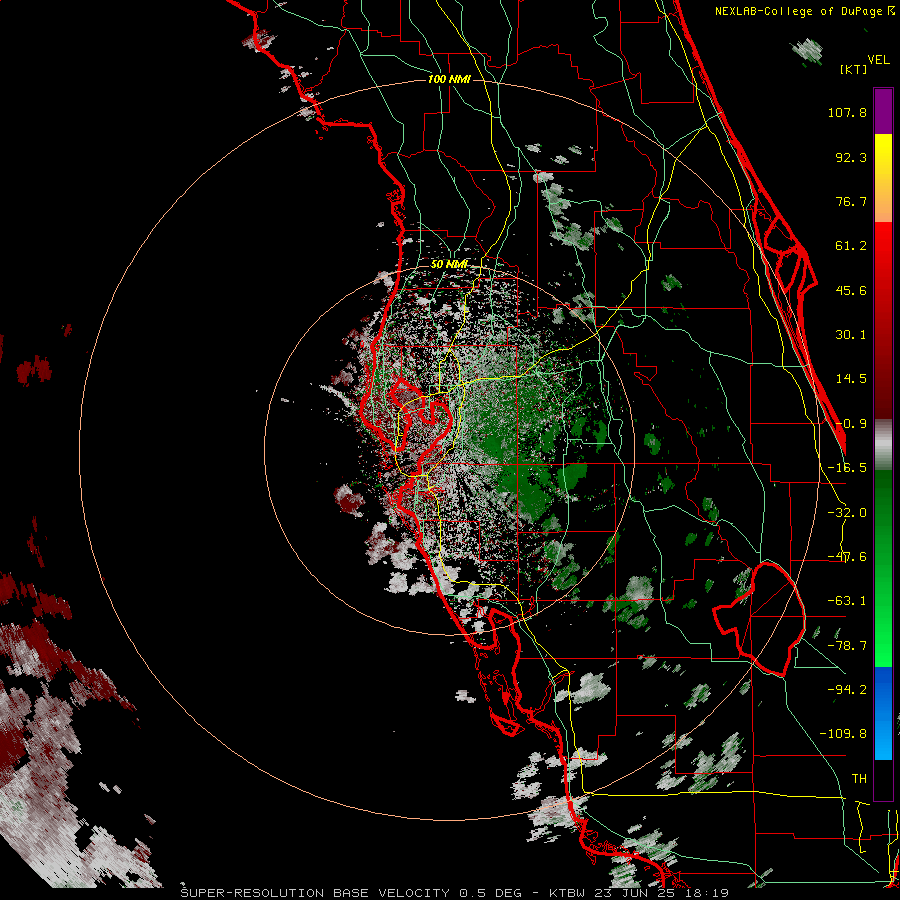Select the 76.7 velocity scale value
The height and width of the screenshot is (900, 900).
coord(851,201)
